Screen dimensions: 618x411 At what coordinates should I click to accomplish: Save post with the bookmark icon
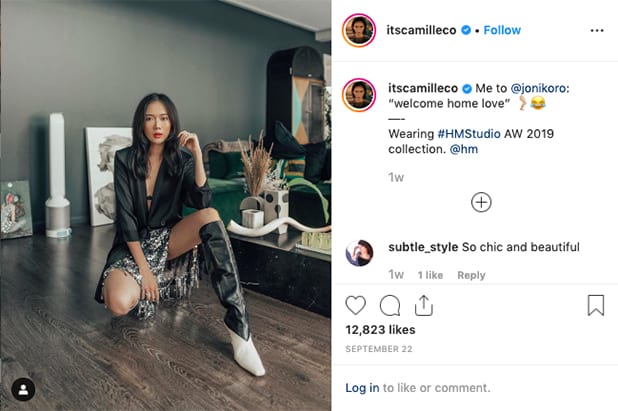point(596,305)
